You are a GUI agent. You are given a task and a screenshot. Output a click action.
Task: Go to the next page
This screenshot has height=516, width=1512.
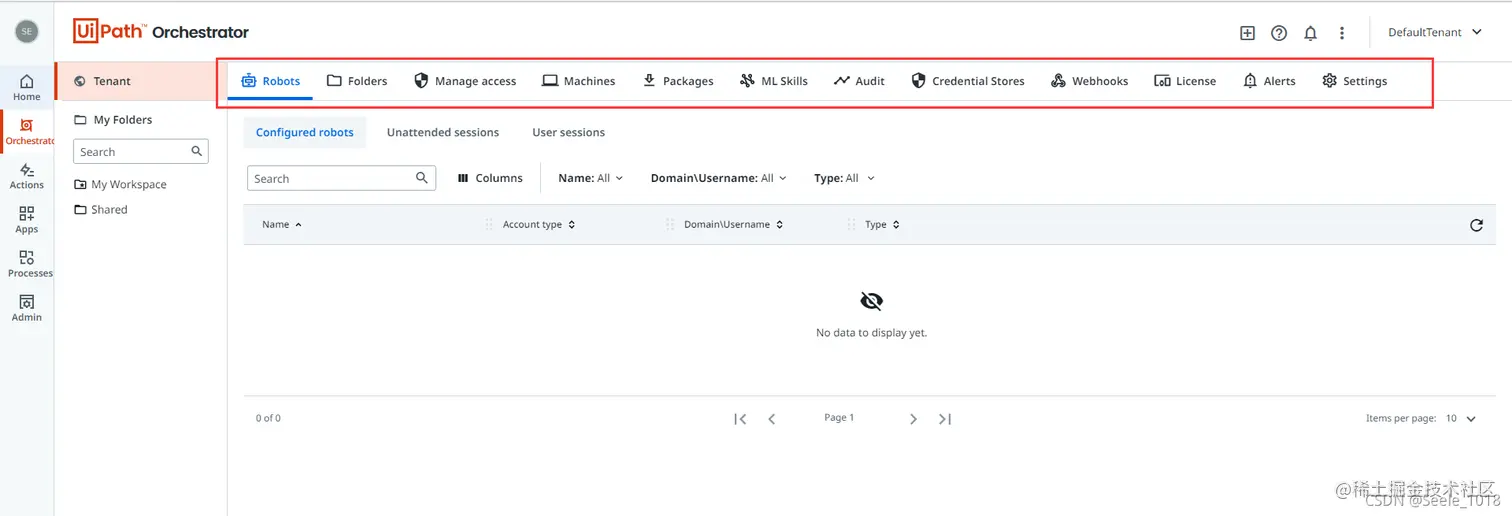(913, 419)
